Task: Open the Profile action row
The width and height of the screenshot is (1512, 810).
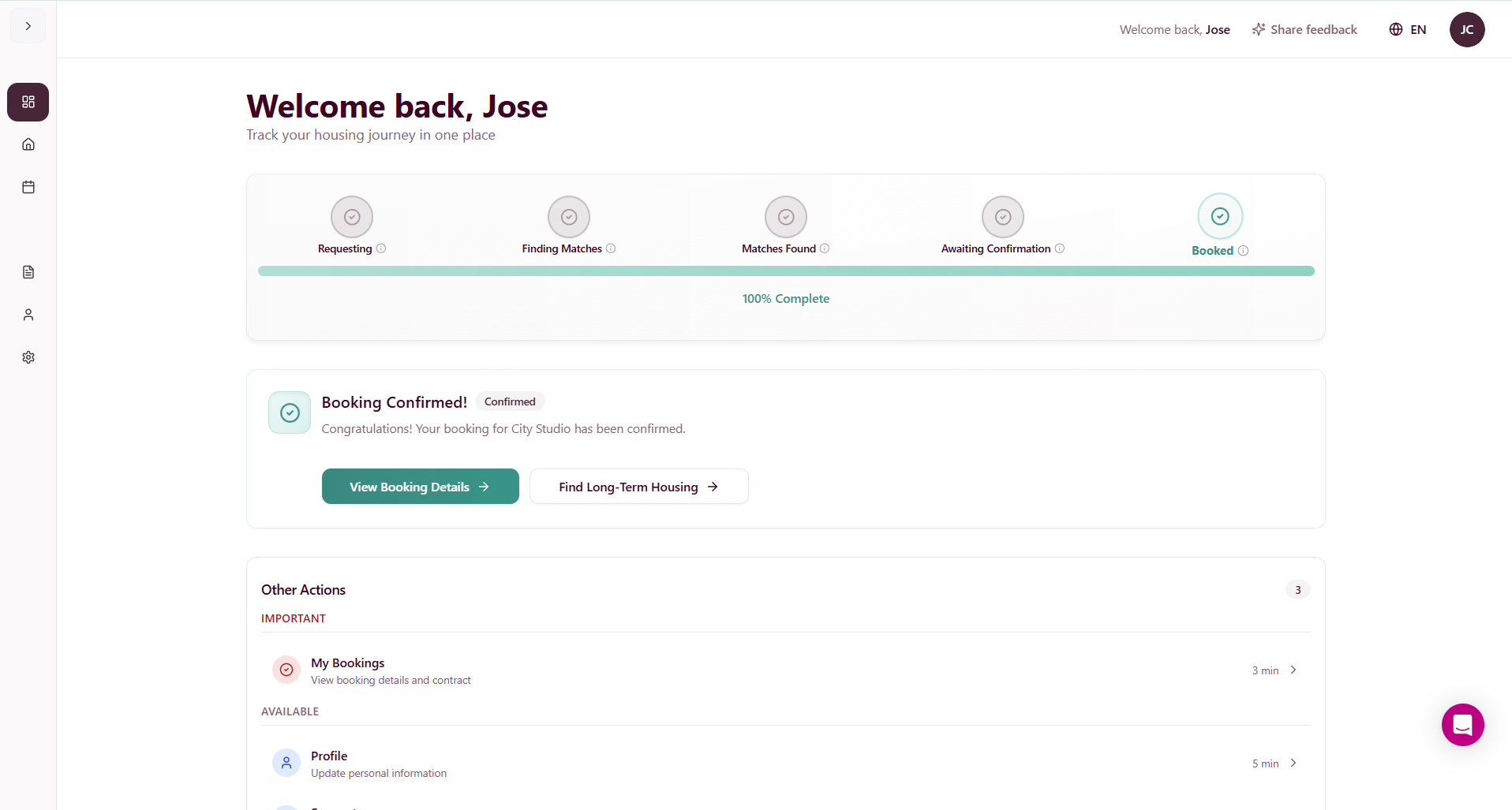Action: (786, 763)
